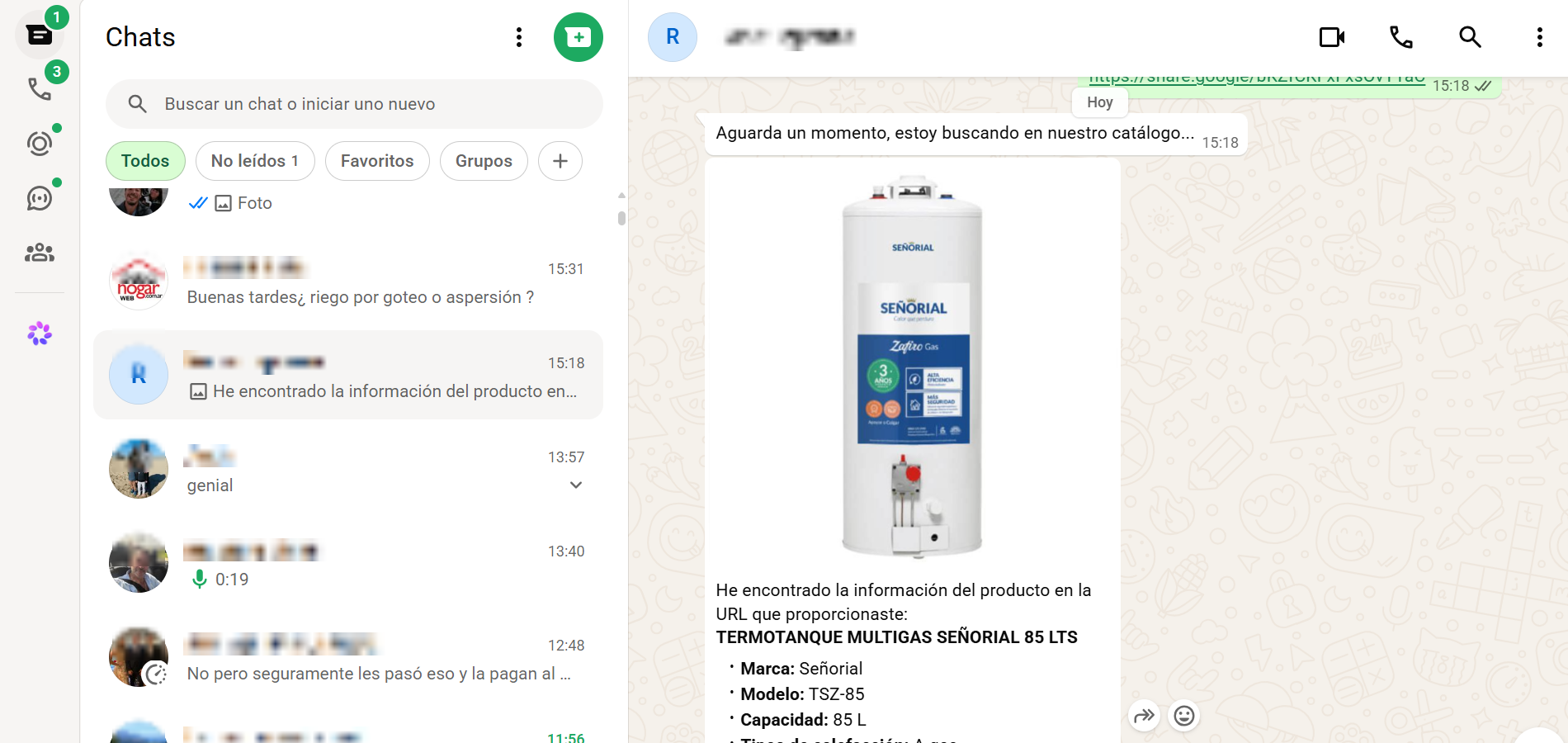
Task: Click the Marca: Señorial line
Action: point(801,669)
